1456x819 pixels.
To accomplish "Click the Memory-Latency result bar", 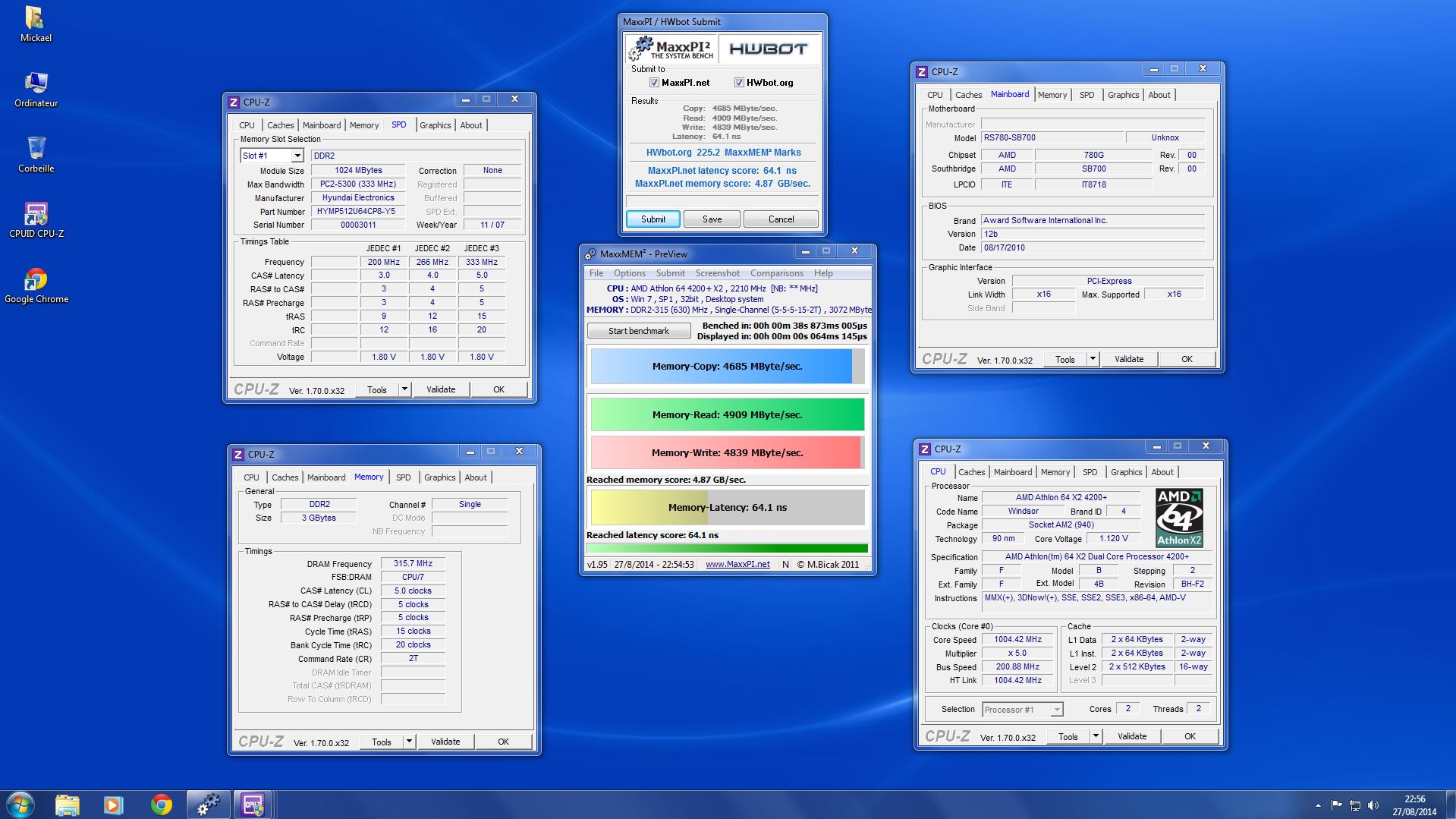I will tap(727, 507).
